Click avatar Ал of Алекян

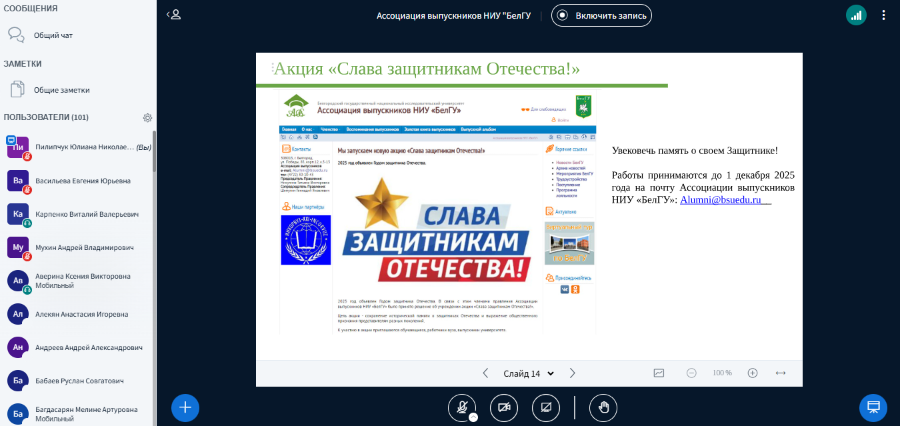(18, 314)
